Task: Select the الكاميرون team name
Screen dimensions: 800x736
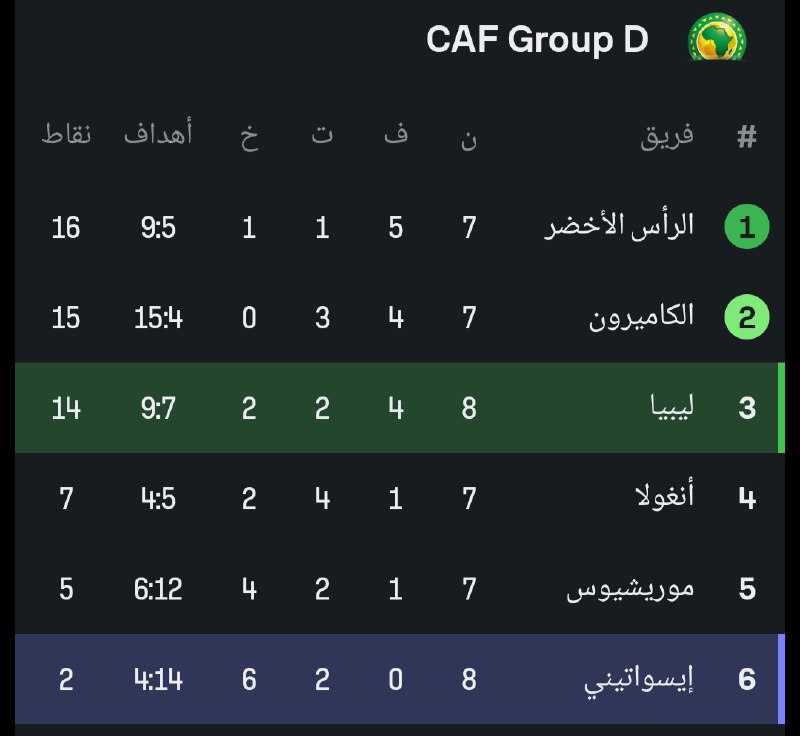Action: [x=641, y=317]
